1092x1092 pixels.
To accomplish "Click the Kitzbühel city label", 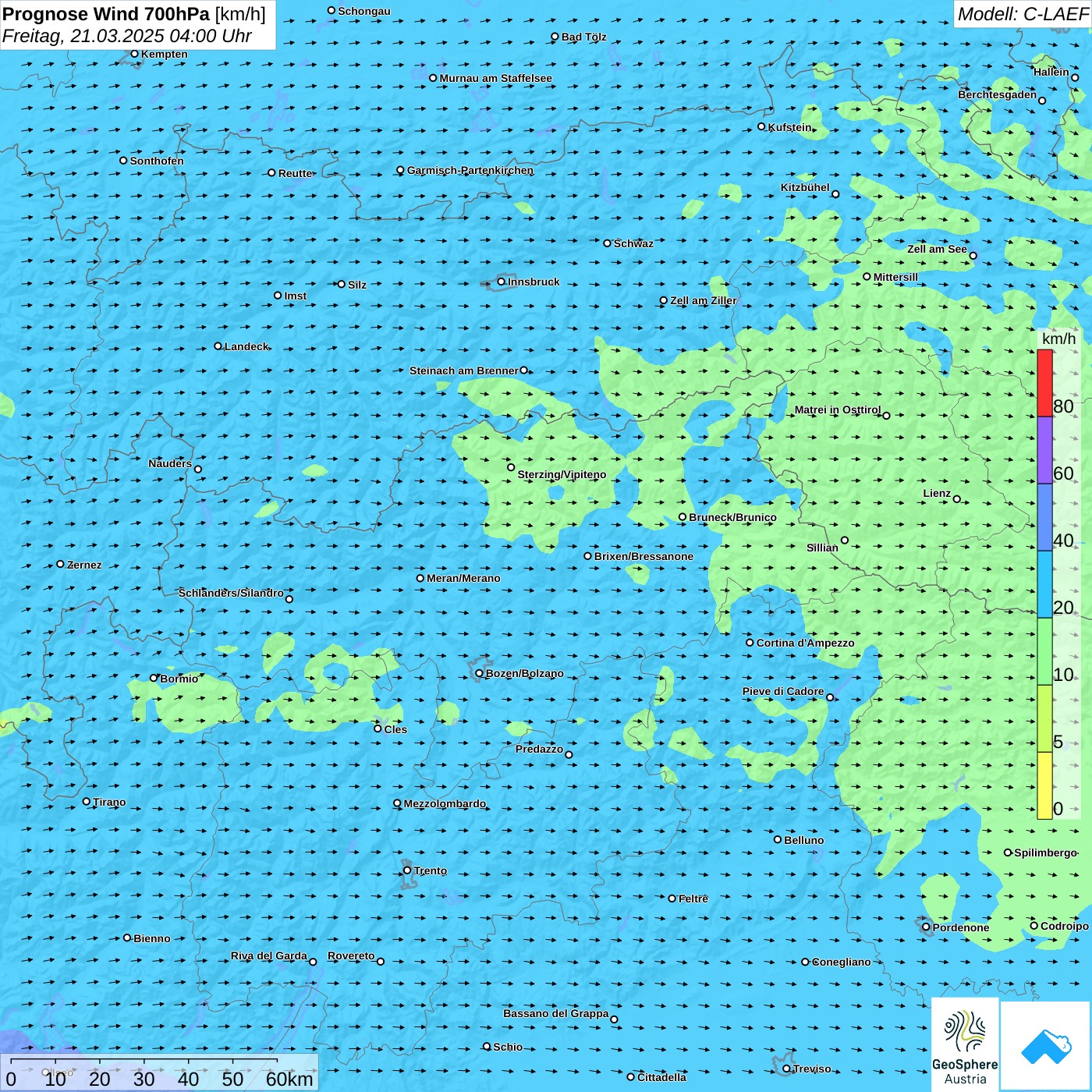I will point(805,187).
